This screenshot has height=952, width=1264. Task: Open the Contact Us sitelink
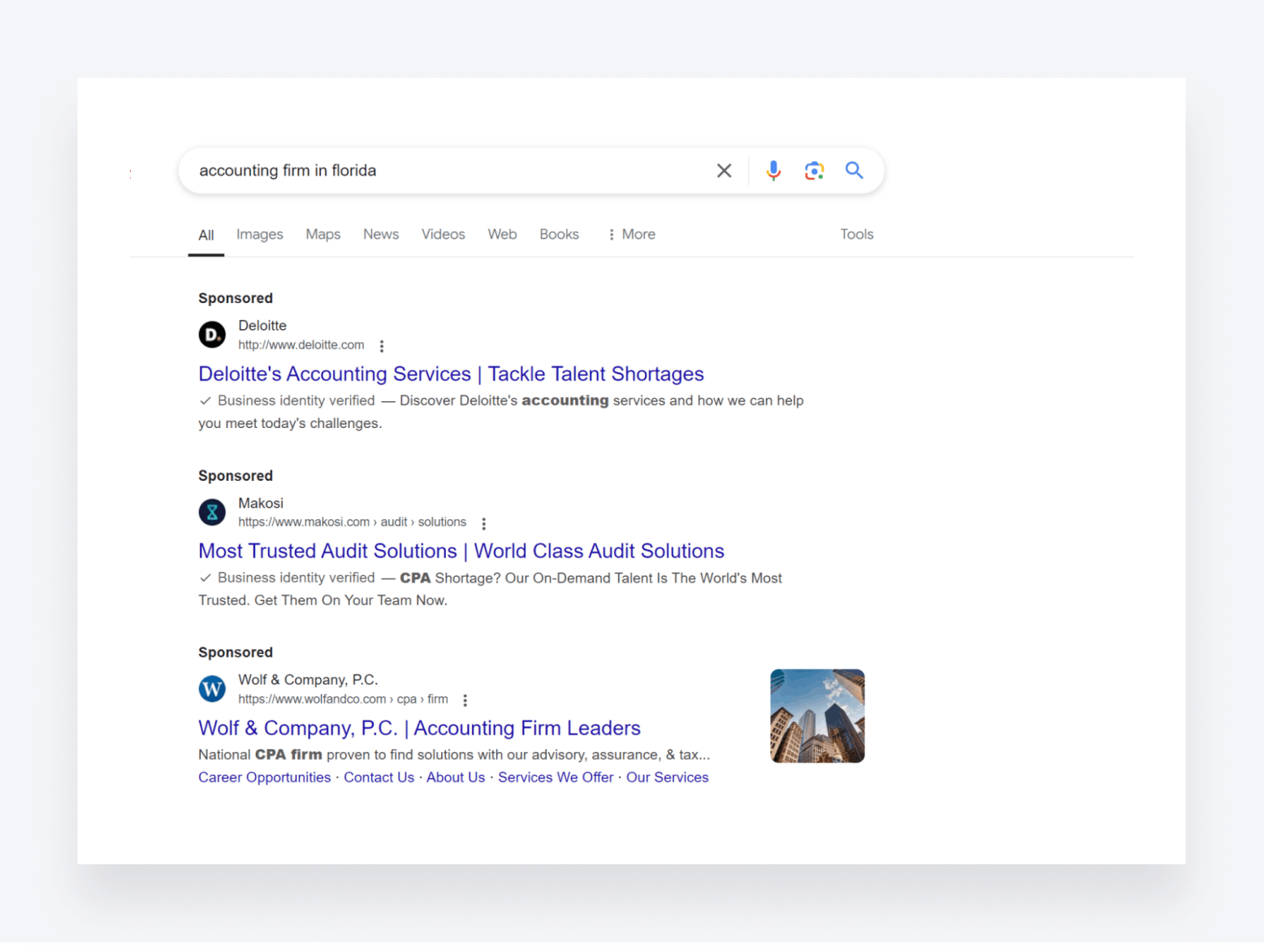point(379,778)
